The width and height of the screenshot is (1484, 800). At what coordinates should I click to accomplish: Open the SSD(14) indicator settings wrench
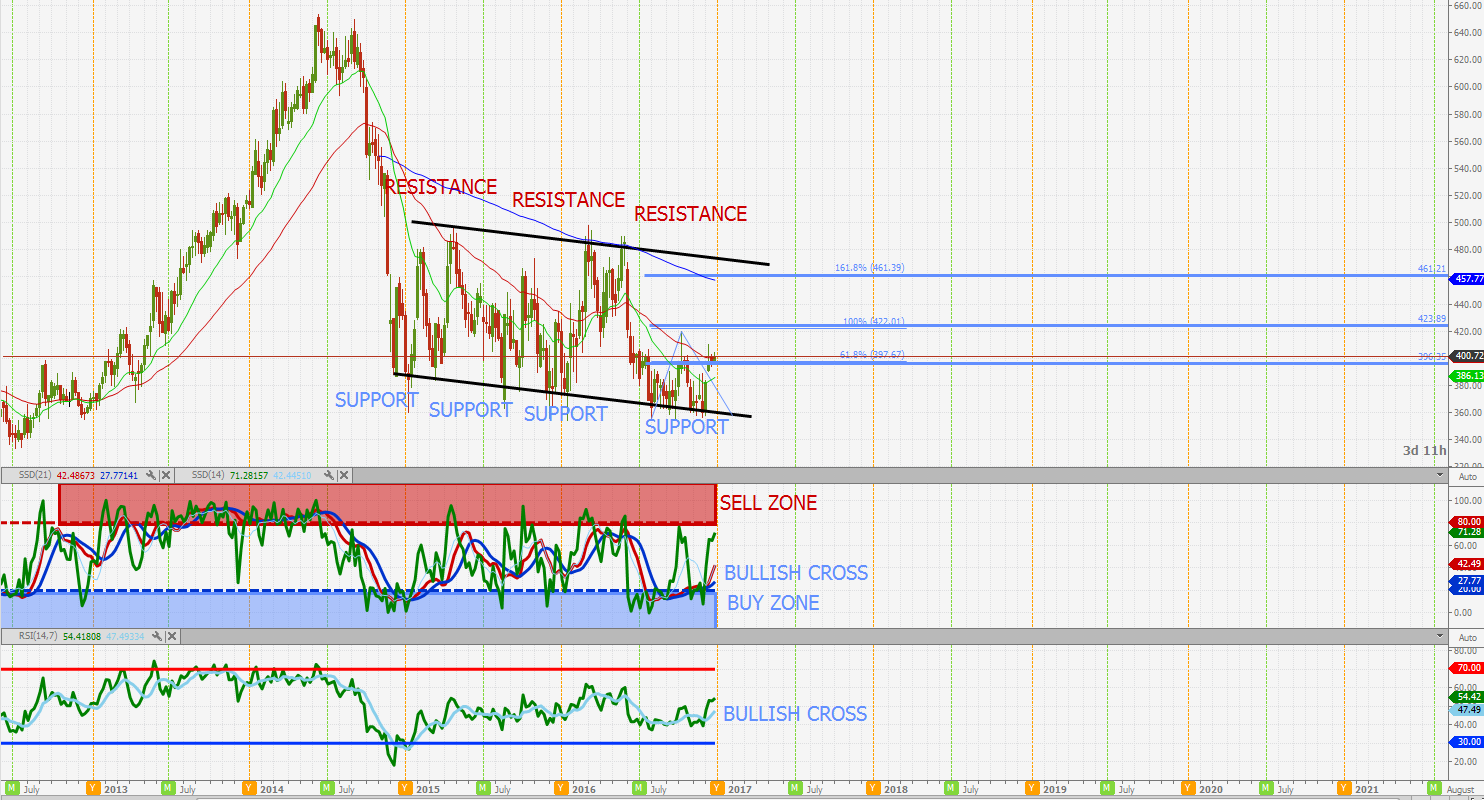point(329,476)
